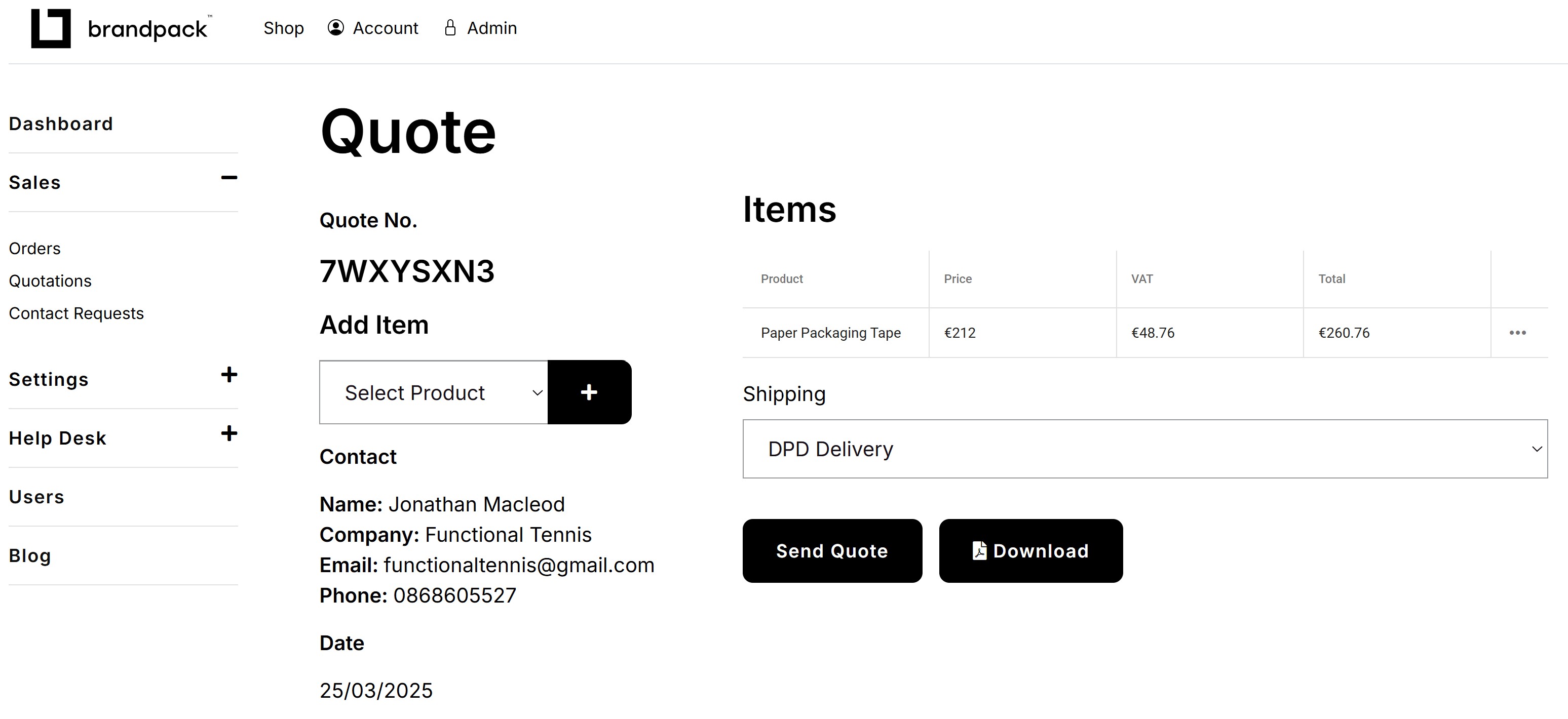1568x719 pixels.
Task: Click the brandpack logo
Action: (x=121, y=28)
